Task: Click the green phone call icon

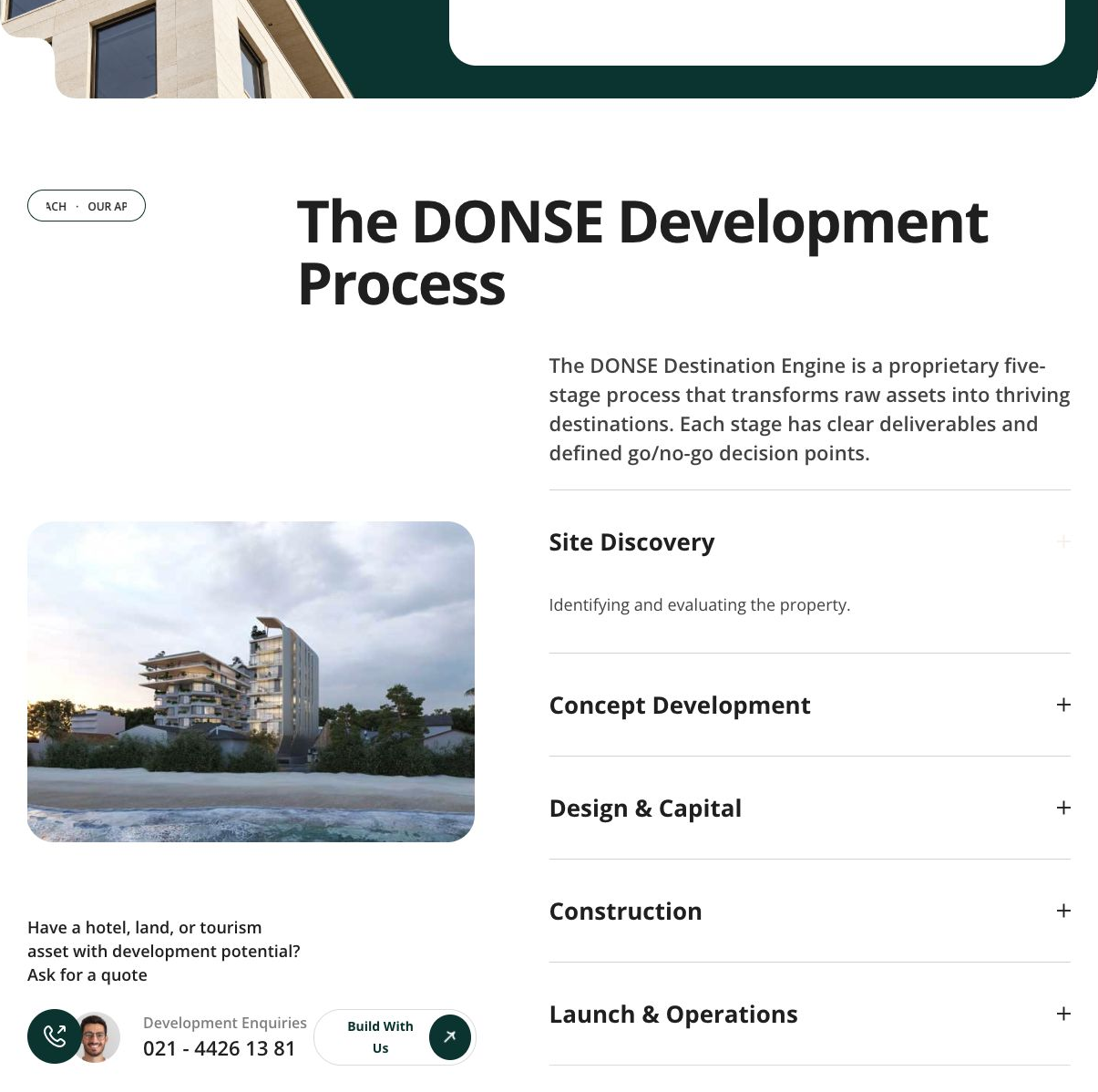Action: coord(55,1036)
